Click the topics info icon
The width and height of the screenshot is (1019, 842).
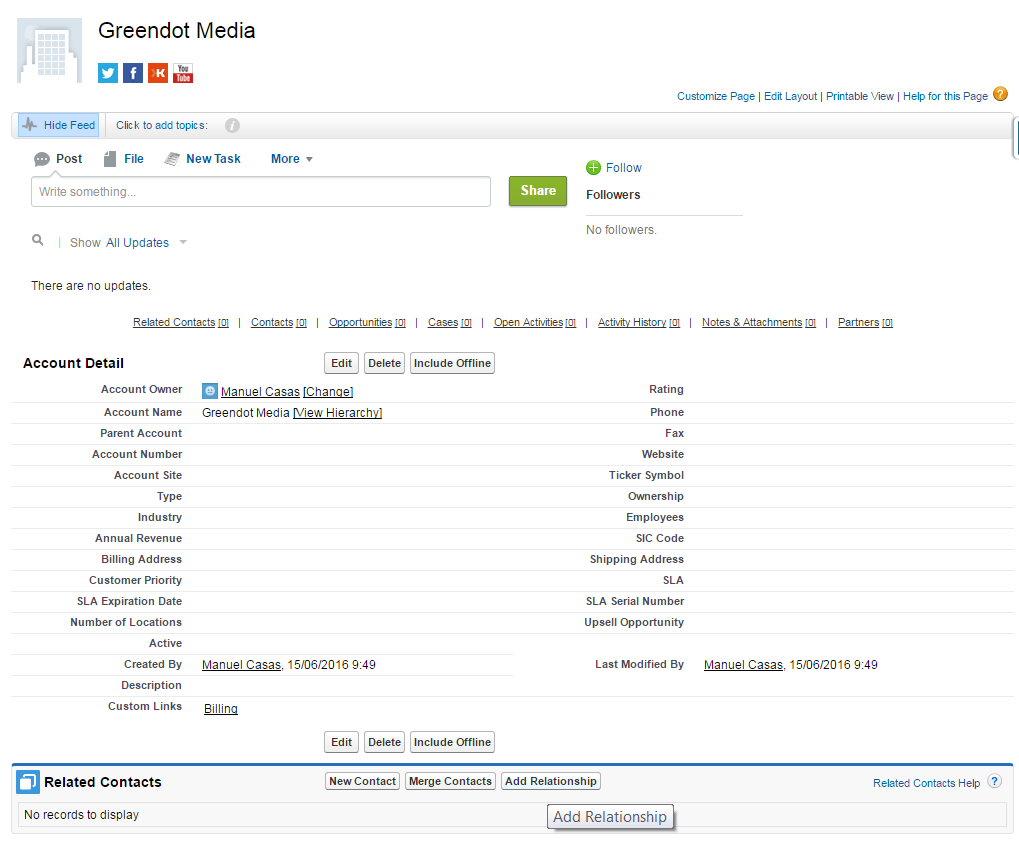point(232,125)
